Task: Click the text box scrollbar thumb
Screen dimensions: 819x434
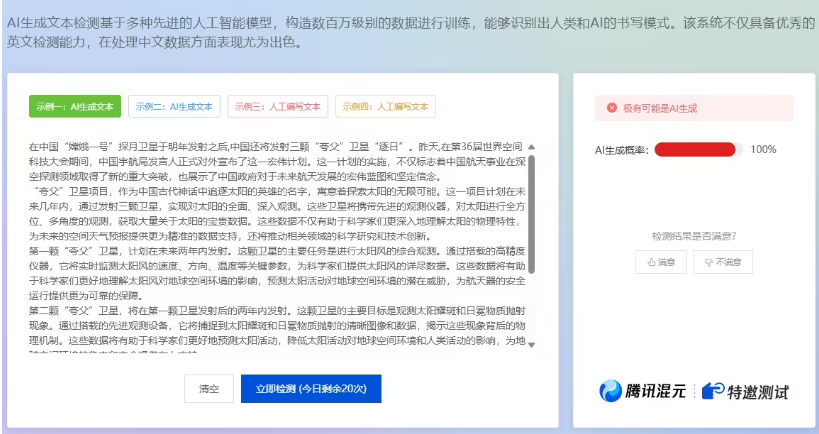Action: 532,214
